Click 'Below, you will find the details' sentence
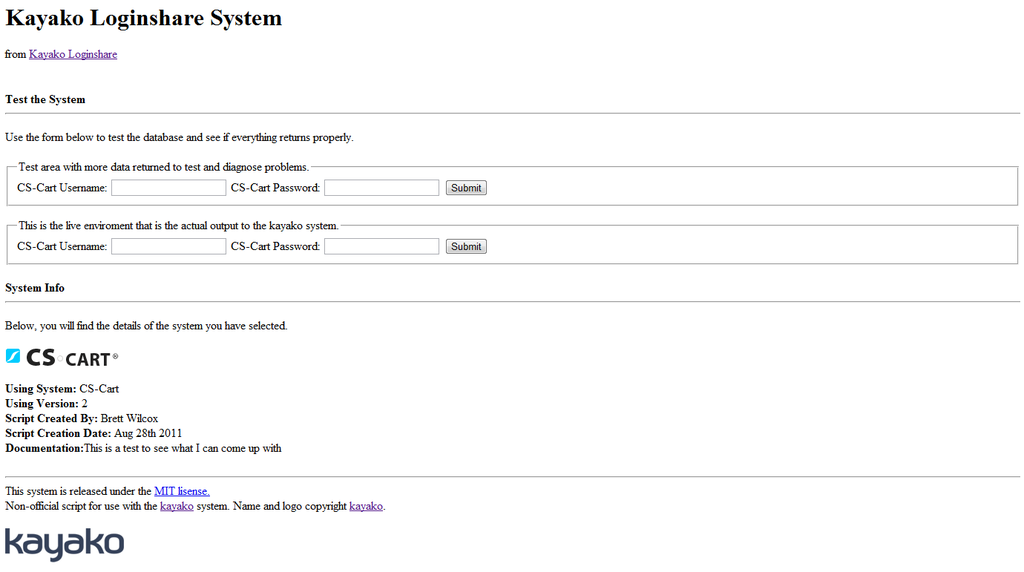1024x572 pixels. point(146,326)
